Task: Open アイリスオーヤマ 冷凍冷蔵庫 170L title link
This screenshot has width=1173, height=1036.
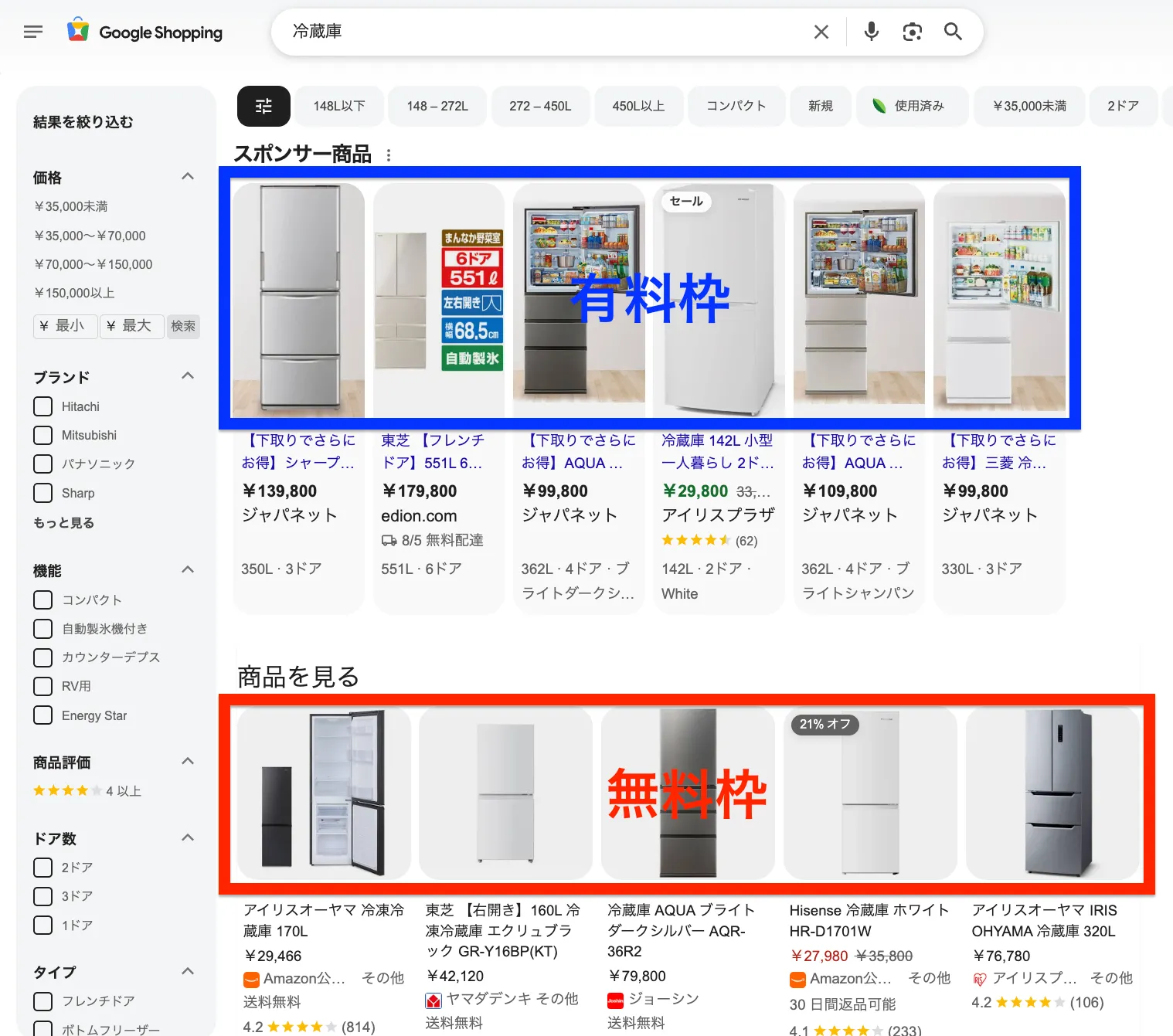Action: pos(323,921)
